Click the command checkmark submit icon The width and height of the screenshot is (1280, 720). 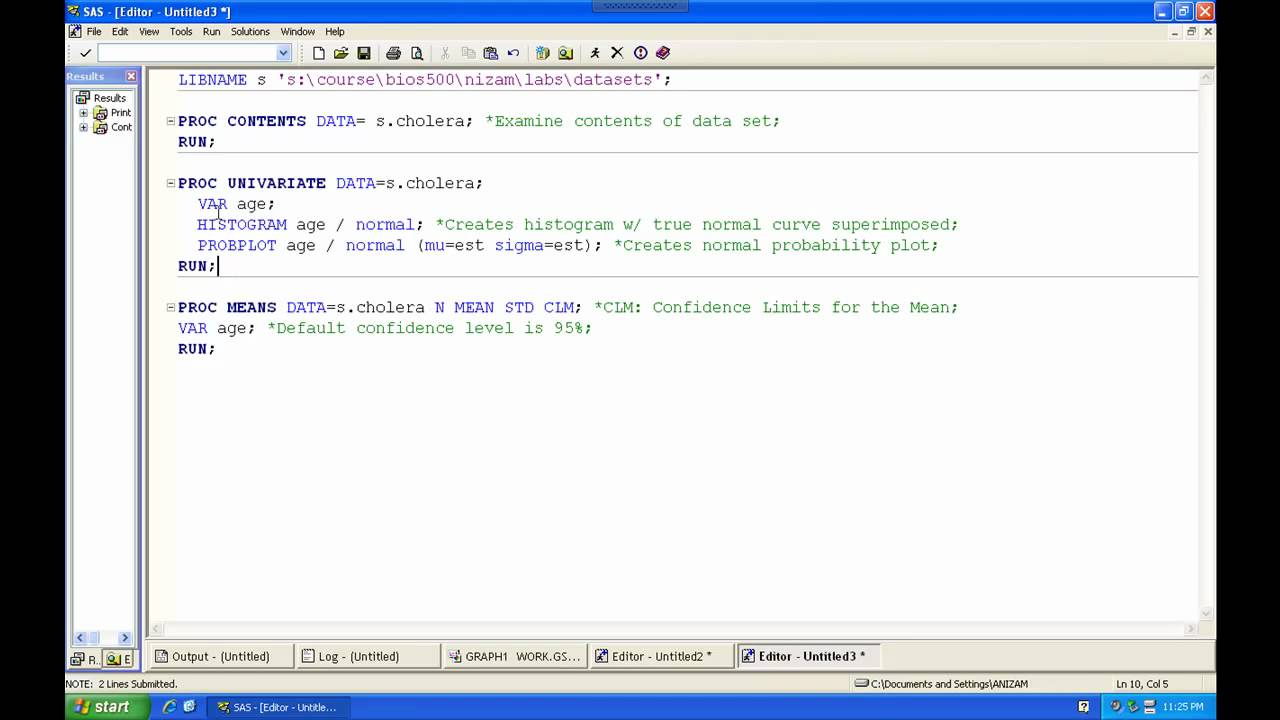[85, 53]
